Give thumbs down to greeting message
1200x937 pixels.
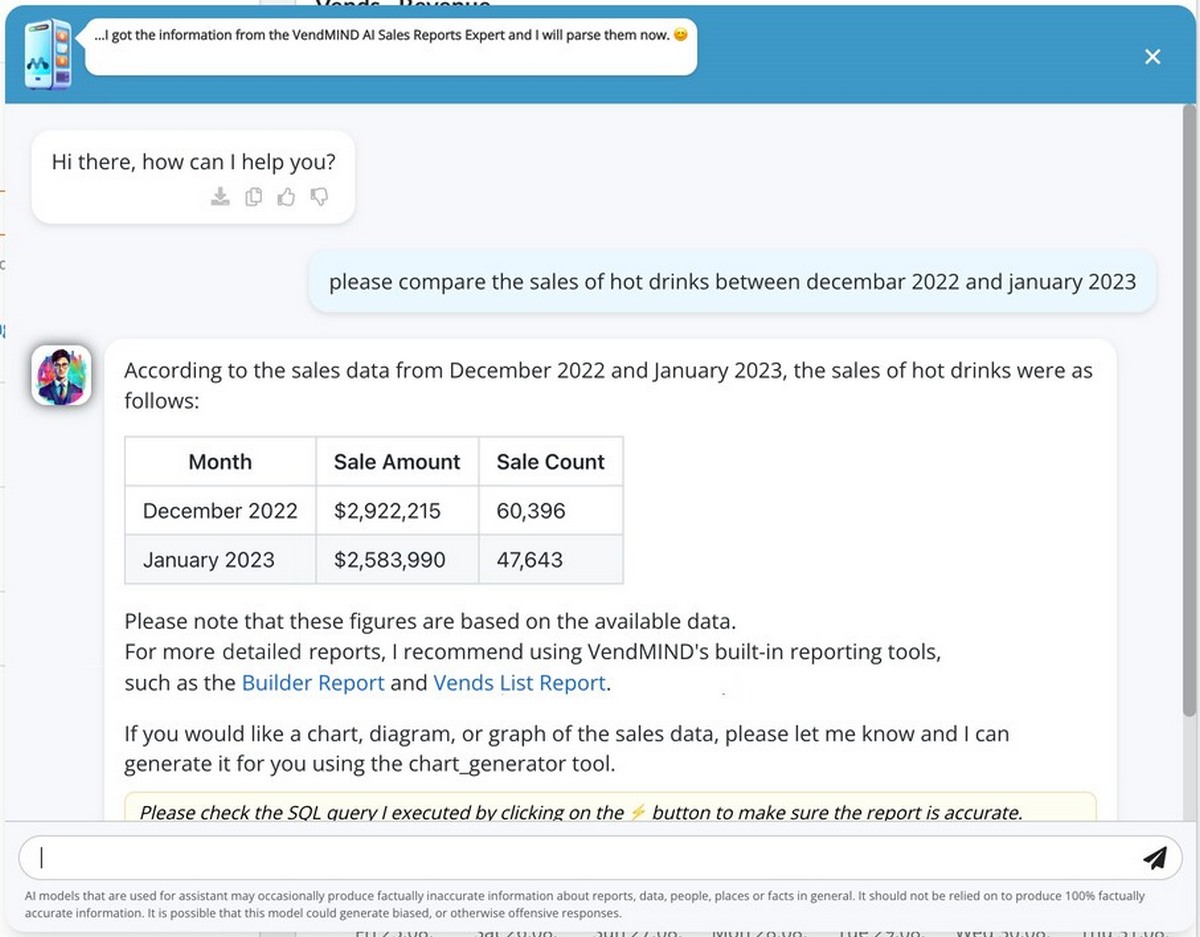tap(320, 197)
